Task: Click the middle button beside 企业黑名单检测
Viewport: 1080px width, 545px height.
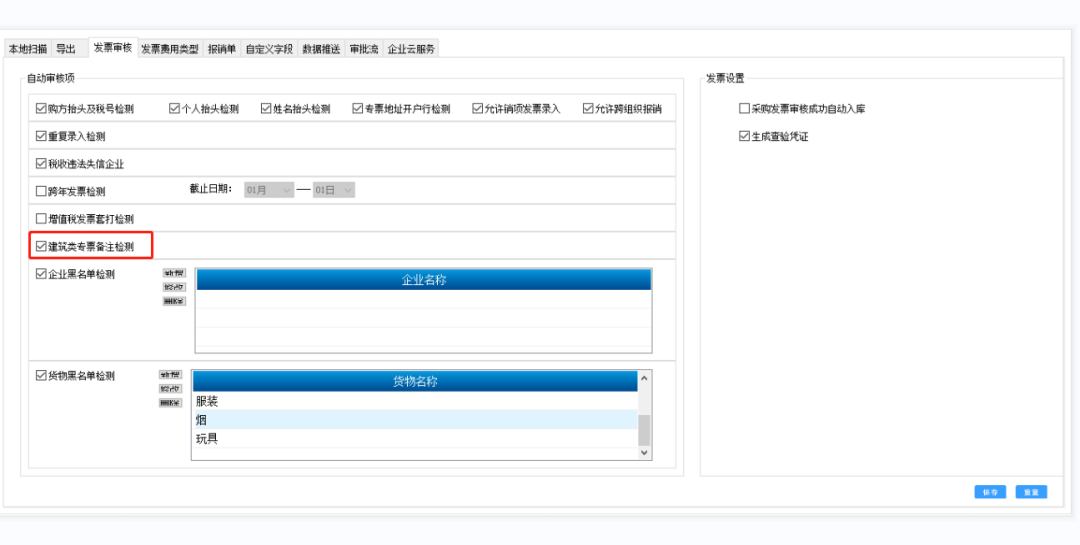Action: tap(174, 287)
